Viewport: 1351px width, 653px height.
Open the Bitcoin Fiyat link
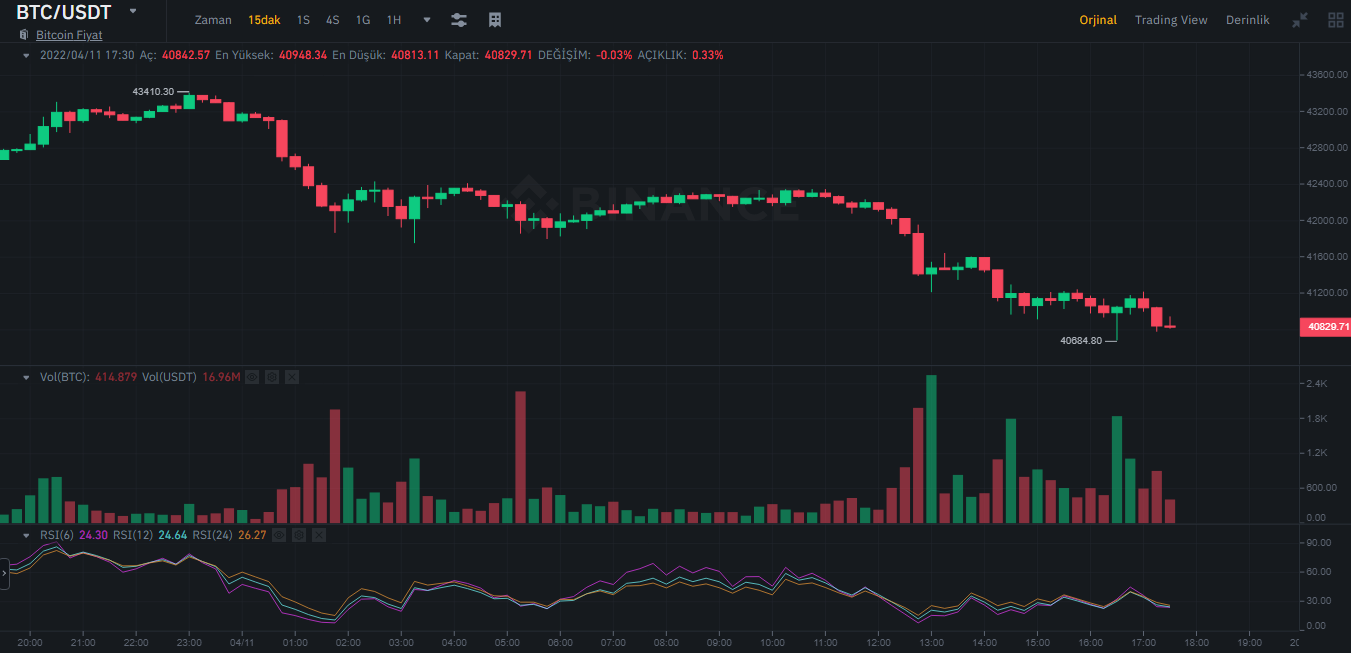tap(69, 35)
